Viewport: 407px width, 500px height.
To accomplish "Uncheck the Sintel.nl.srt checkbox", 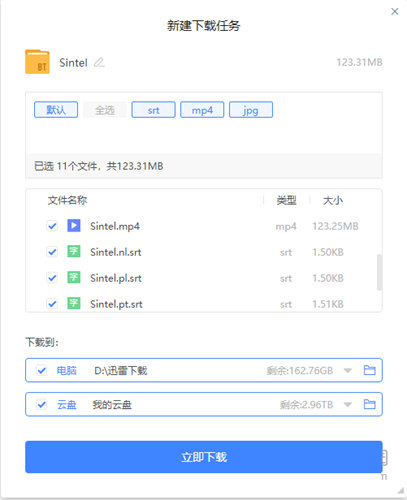I will point(52,252).
